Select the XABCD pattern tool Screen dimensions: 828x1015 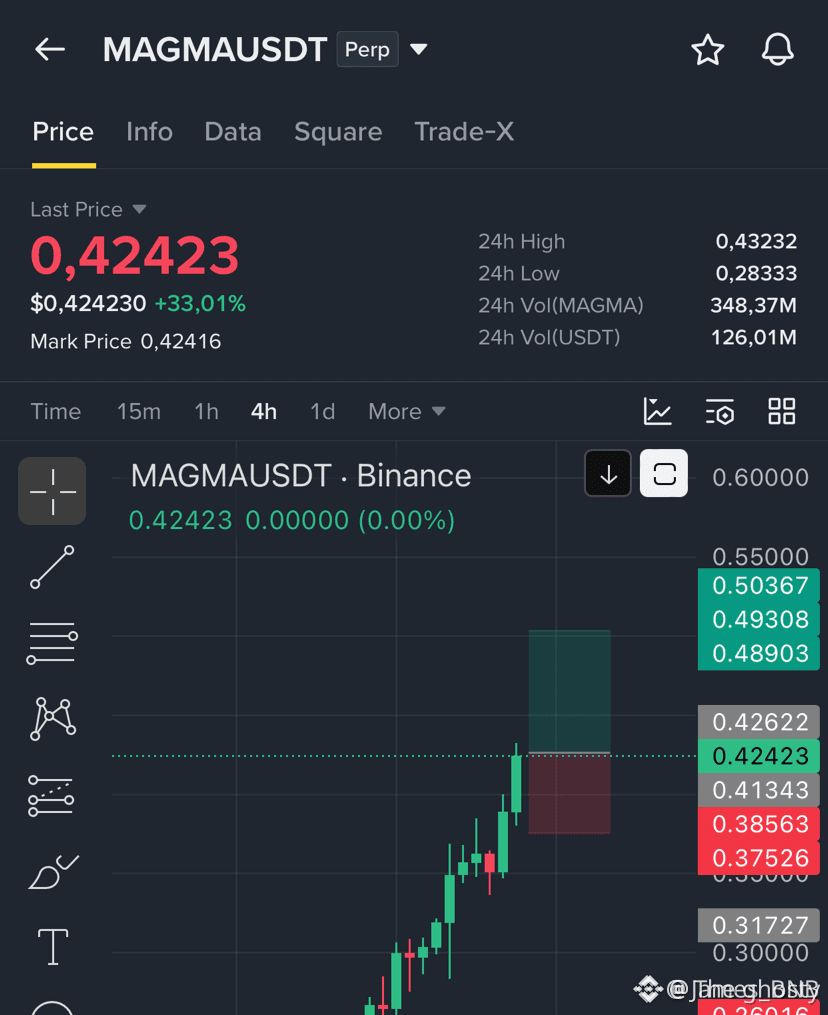[x=52, y=719]
